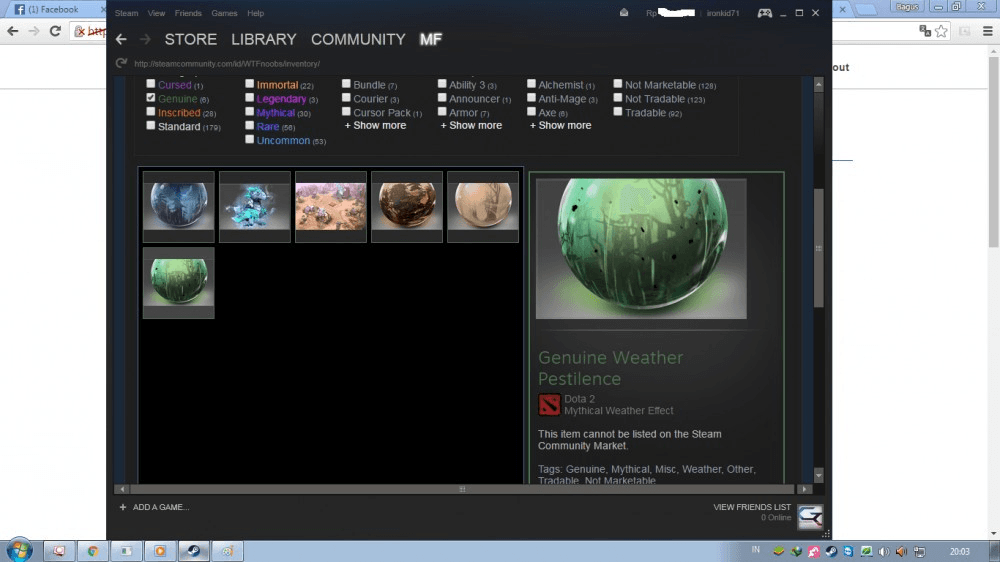Open Chrome from the taskbar
Image resolution: width=1000 pixels, height=562 pixels.
93,551
